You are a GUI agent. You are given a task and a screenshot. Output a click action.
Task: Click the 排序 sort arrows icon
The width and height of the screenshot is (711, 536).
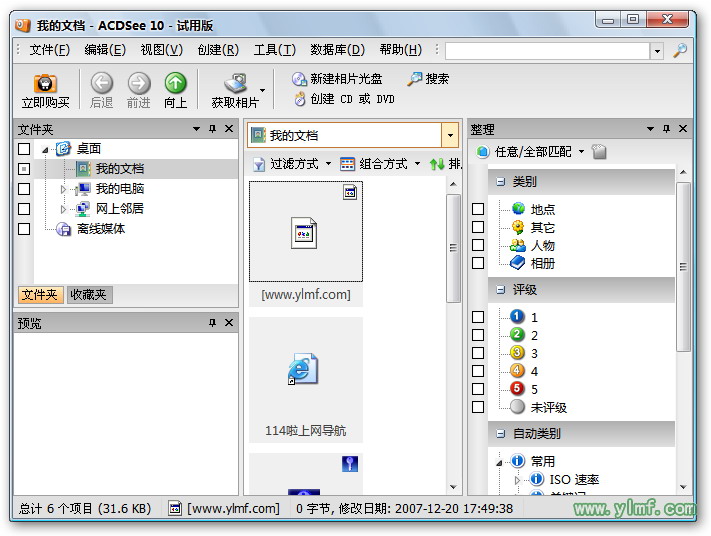click(x=437, y=164)
